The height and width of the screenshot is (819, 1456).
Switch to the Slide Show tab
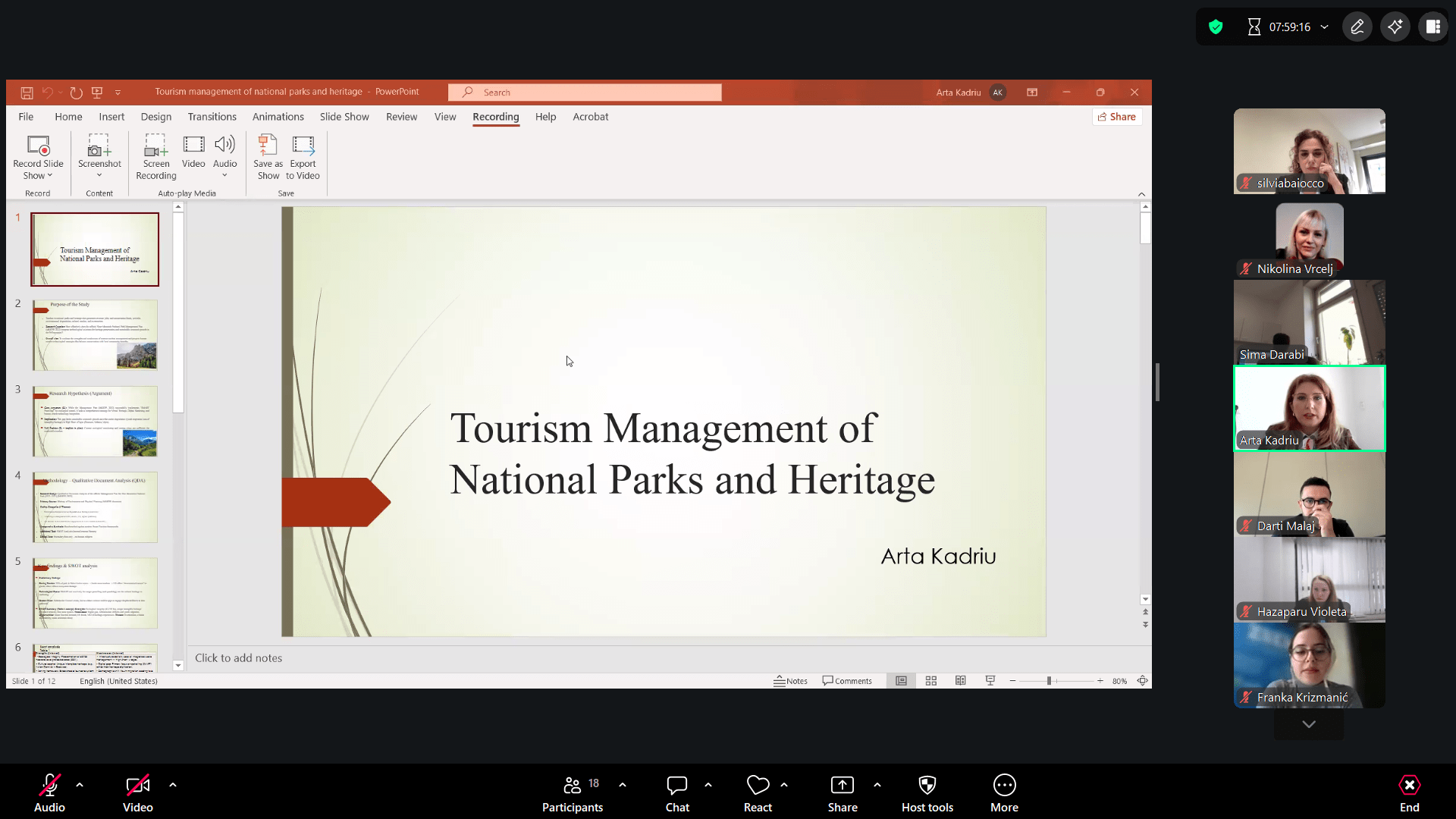pos(344,117)
